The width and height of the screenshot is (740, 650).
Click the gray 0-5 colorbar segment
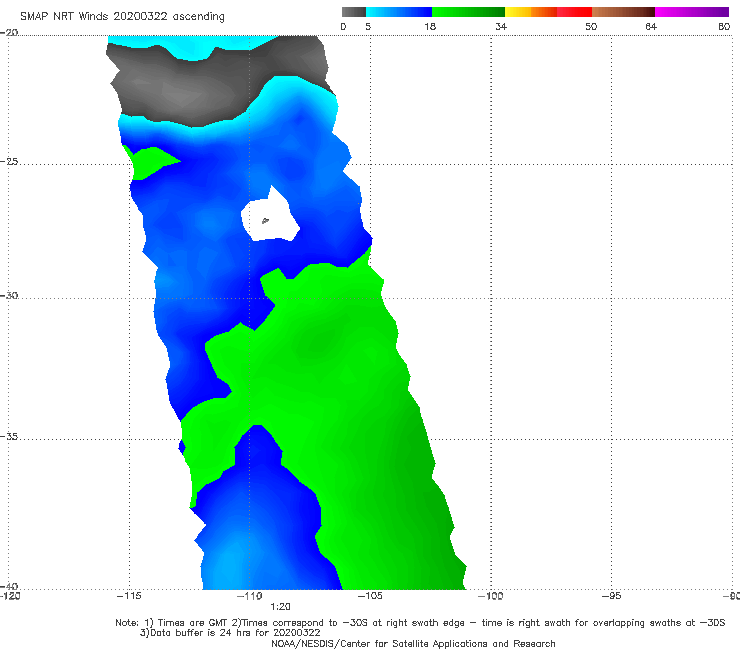(x=354, y=12)
